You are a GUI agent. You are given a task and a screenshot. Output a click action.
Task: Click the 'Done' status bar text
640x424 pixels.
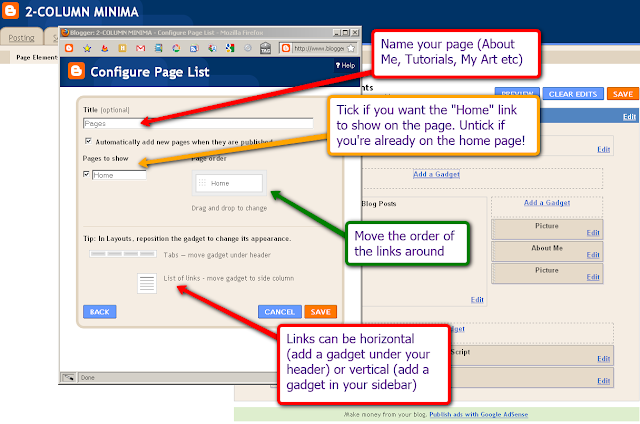(x=87, y=377)
